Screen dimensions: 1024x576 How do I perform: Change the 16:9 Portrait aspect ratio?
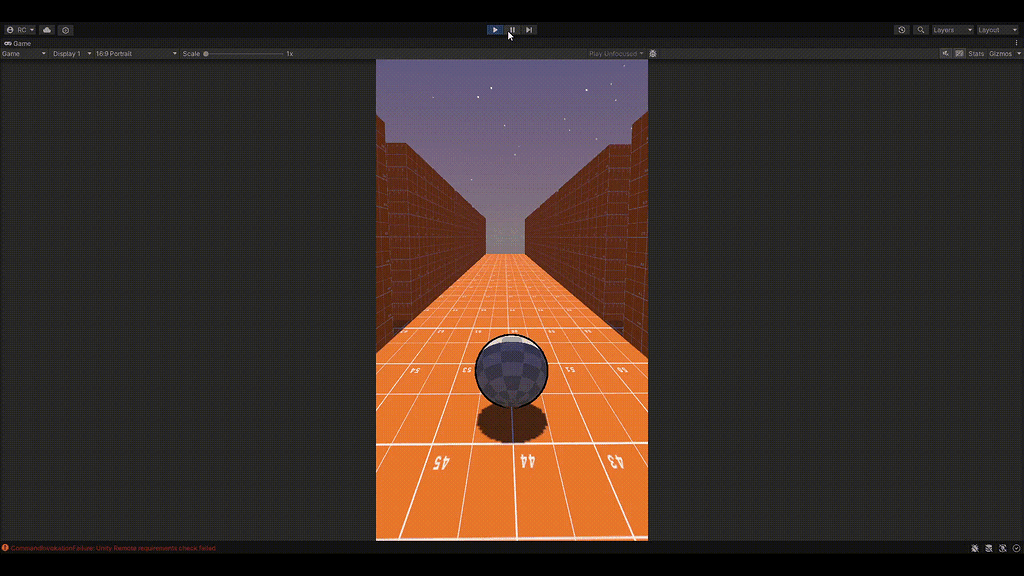[x=130, y=53]
